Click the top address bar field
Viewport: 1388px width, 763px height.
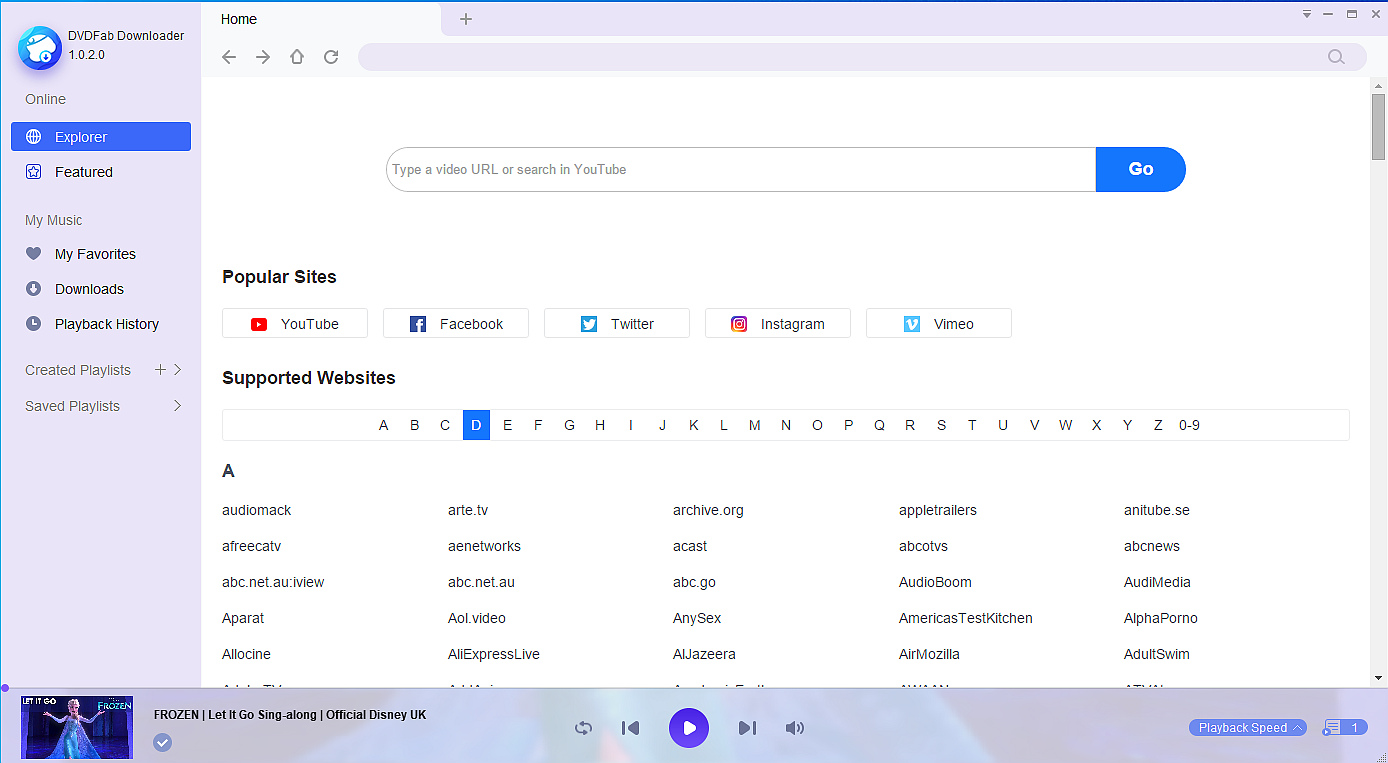point(862,57)
